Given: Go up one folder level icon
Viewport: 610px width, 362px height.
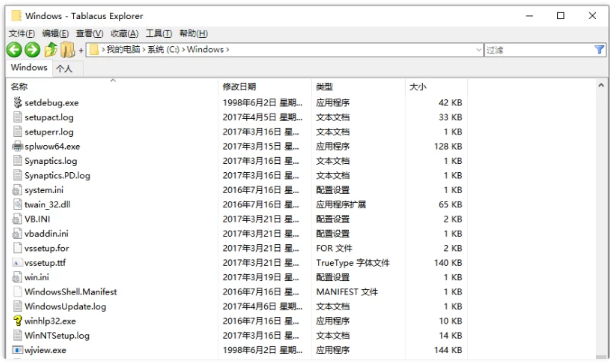Looking at the screenshot, I should tap(51, 50).
